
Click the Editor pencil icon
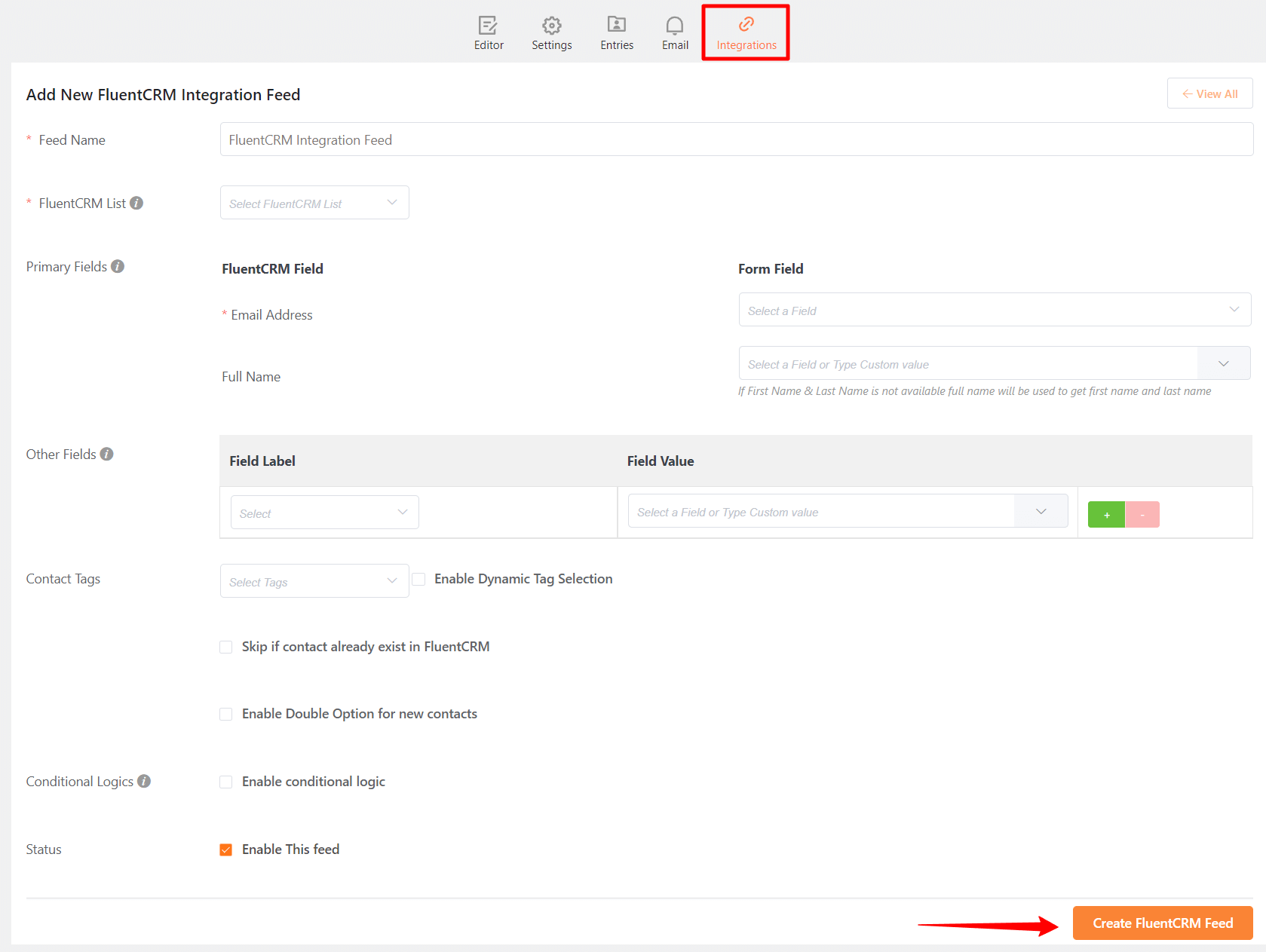point(488,25)
